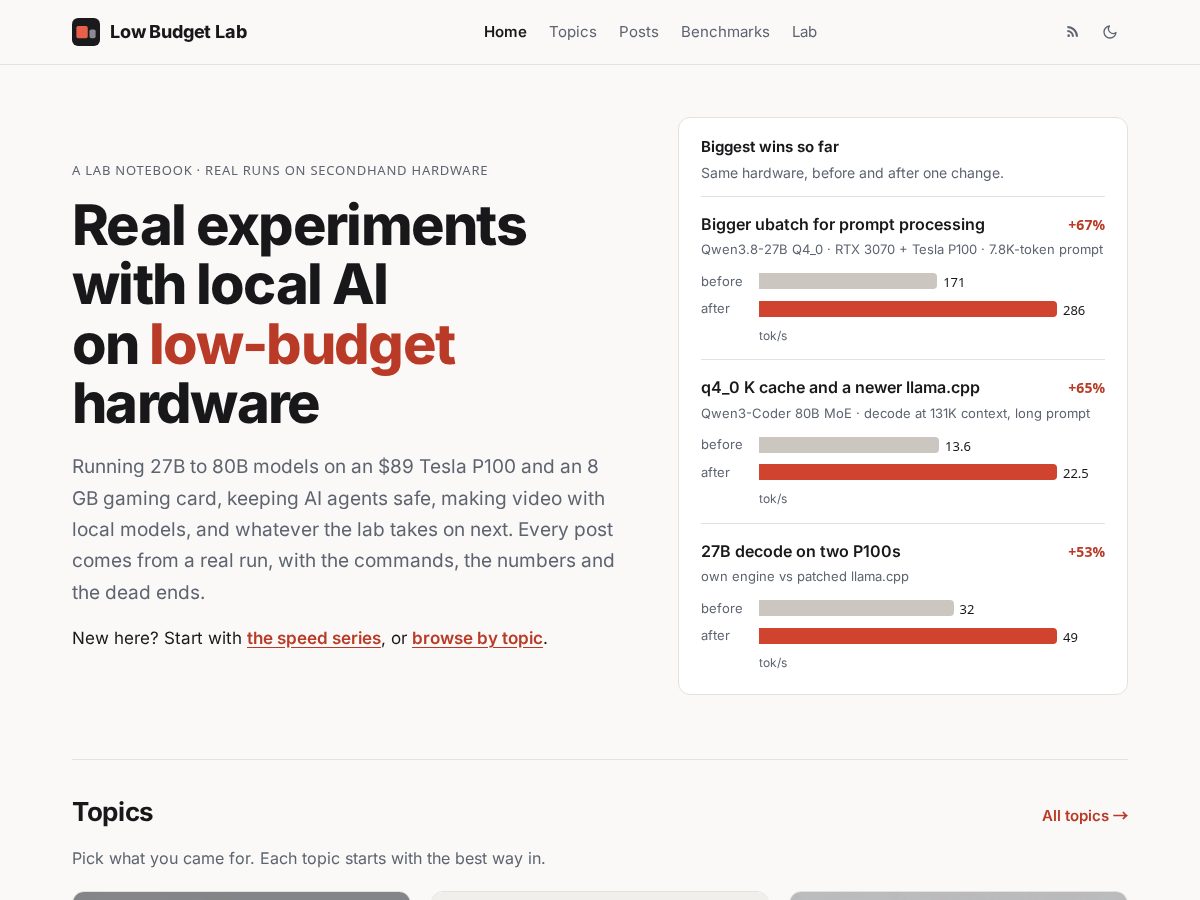Click the red after bar showing 286
The height and width of the screenshot is (900, 1200).
[x=908, y=309]
